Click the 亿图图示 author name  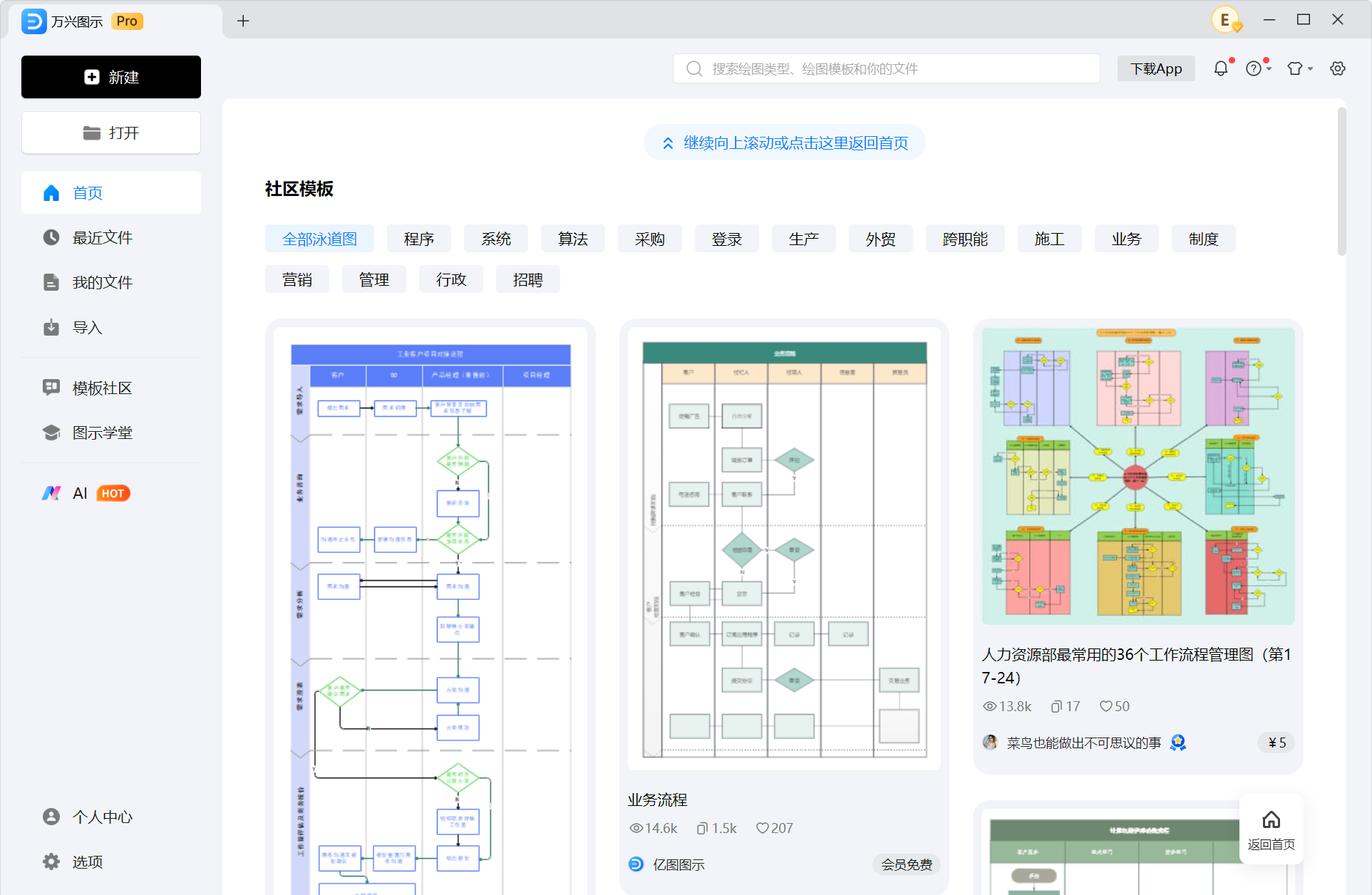(x=679, y=864)
